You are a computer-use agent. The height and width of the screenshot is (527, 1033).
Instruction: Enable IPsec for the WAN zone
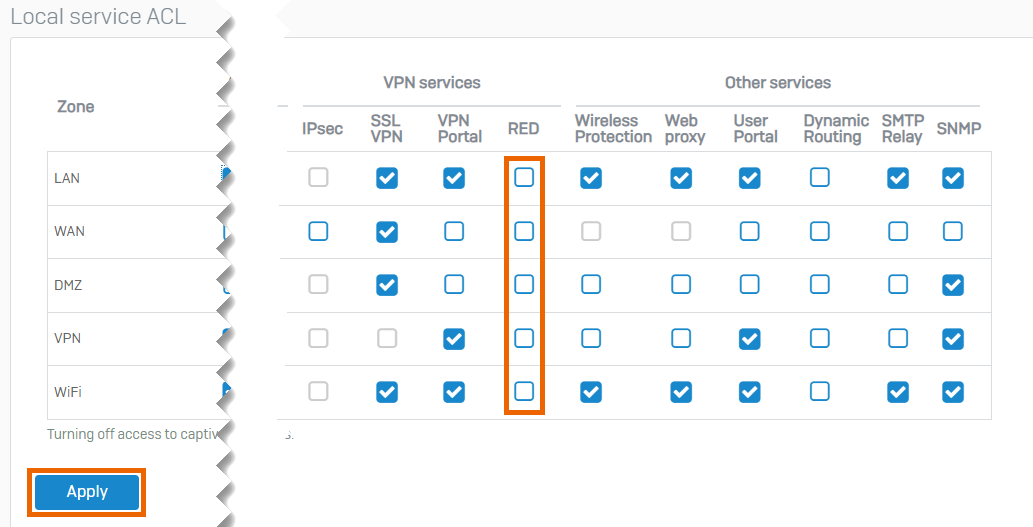pos(318,232)
